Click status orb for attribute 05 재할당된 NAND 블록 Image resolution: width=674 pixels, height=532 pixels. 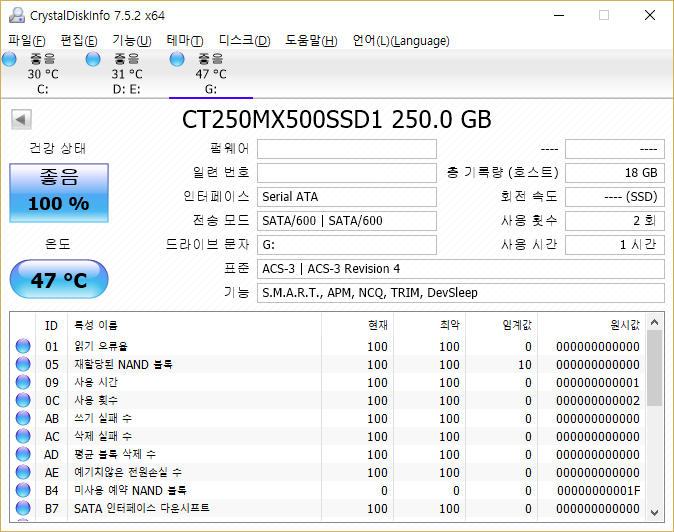coord(23,364)
